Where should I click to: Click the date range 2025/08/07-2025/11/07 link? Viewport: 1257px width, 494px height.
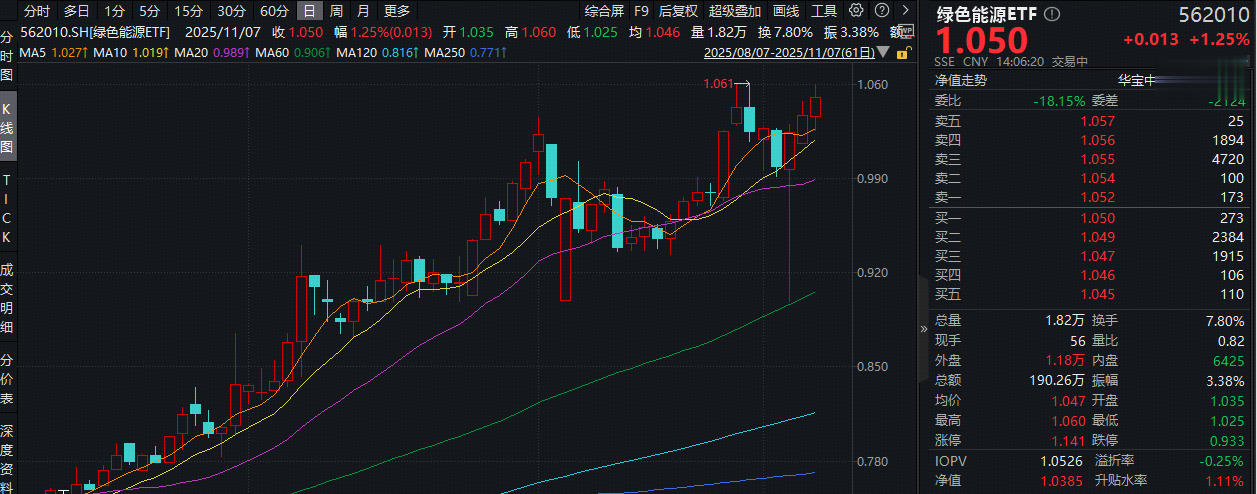tap(789, 52)
